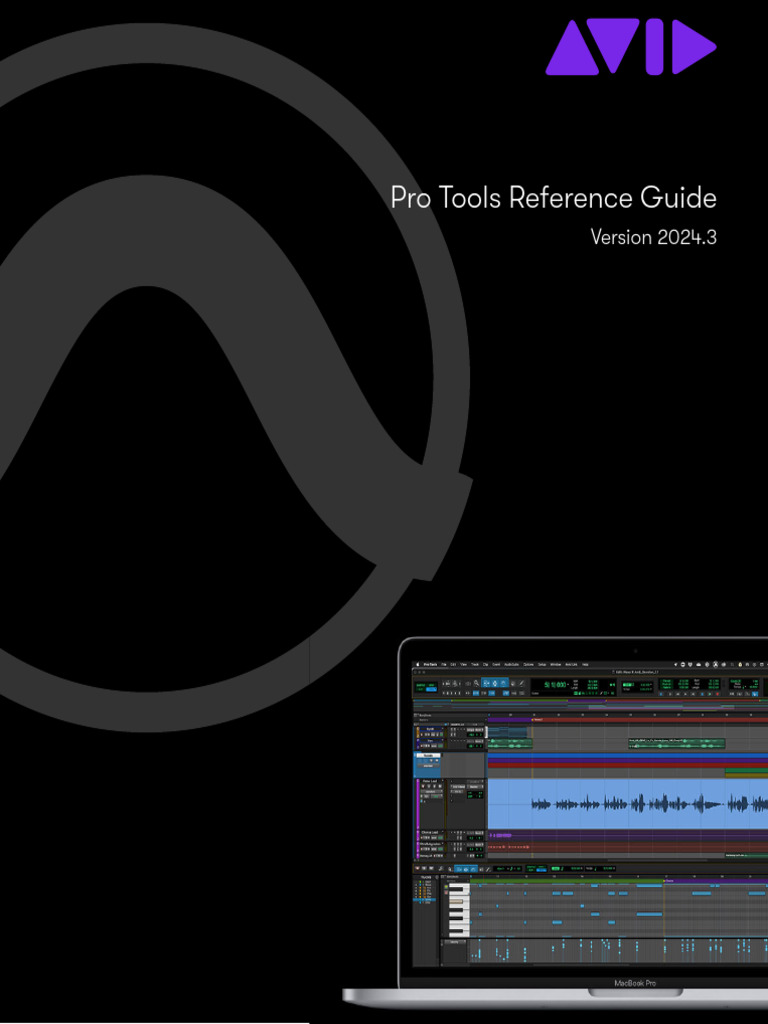The image size is (768, 1024).
Task: Open the Window menu
Action: tap(555, 663)
